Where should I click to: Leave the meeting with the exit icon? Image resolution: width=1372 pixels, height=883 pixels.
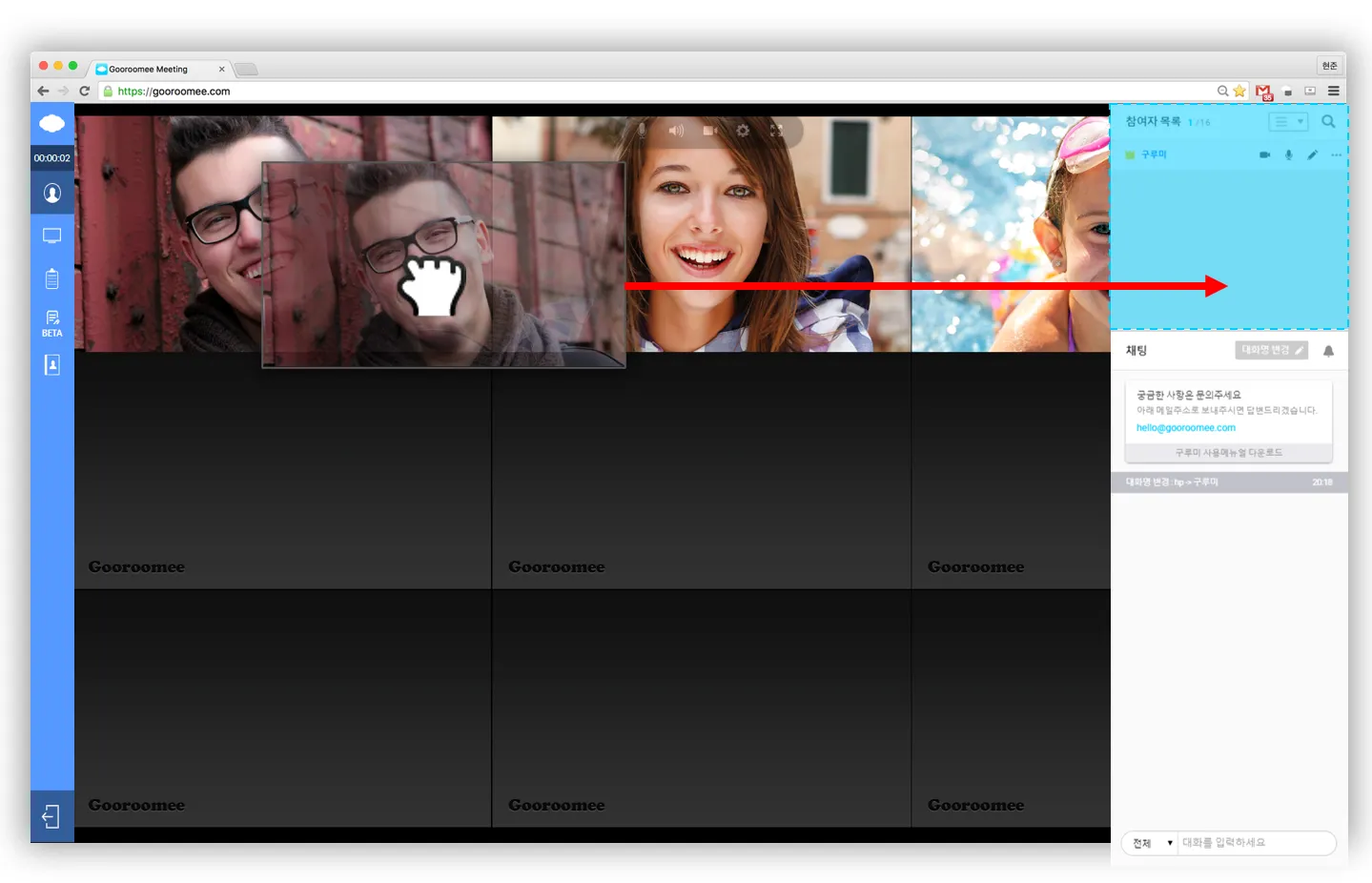click(x=51, y=816)
